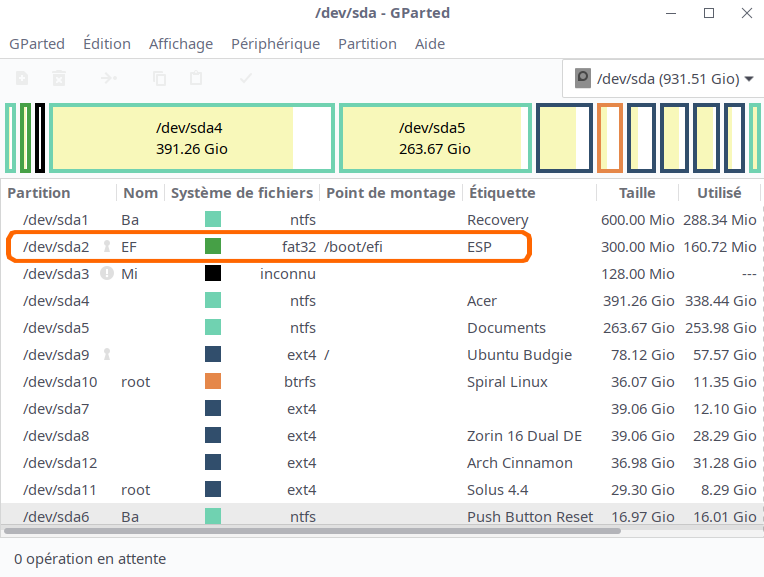Click the New partition toolbar icon
764x577 pixels.
pos(22,78)
